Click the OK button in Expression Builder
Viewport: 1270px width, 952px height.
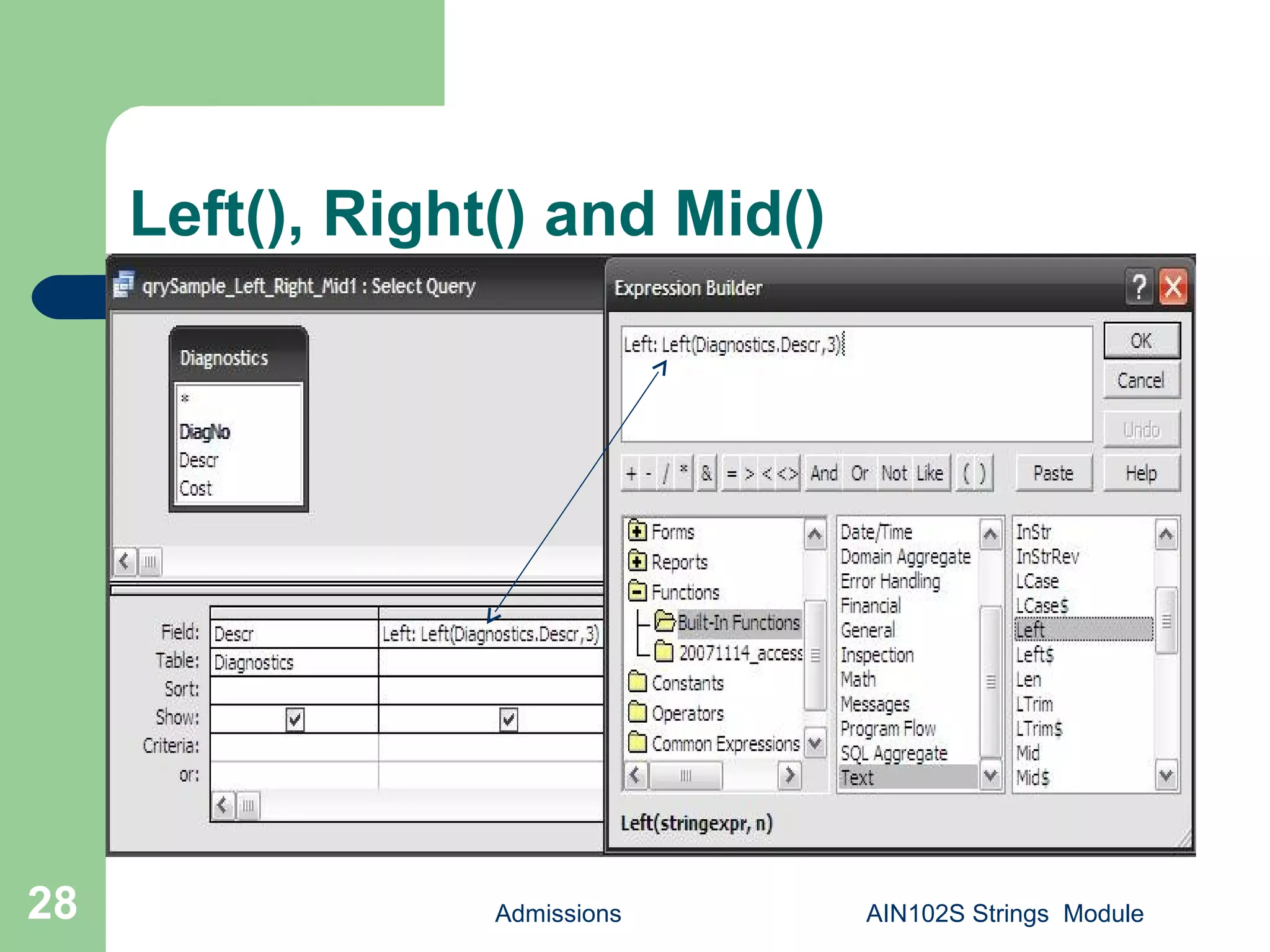(x=1141, y=340)
